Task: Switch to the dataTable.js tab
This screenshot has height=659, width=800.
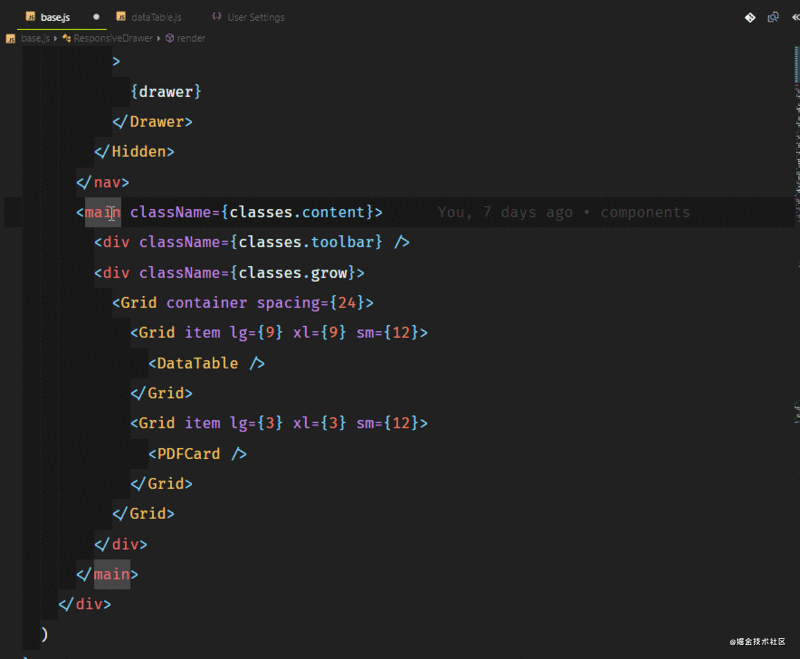Action: click(155, 16)
